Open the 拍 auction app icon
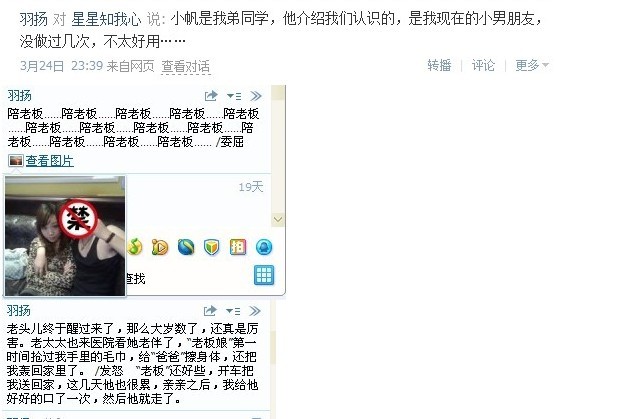The width and height of the screenshot is (617, 419). coord(238,247)
